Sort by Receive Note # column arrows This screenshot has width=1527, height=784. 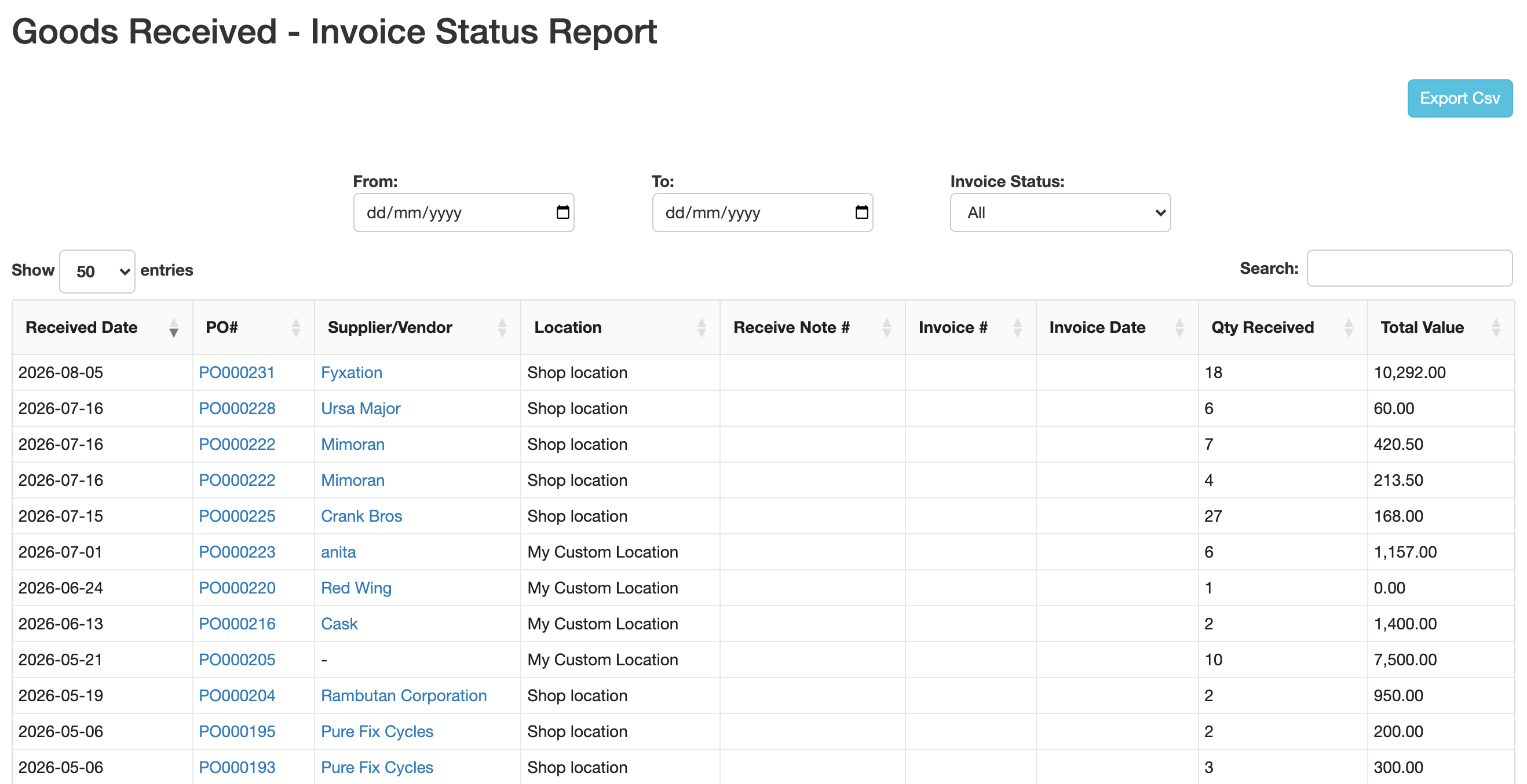tap(887, 328)
